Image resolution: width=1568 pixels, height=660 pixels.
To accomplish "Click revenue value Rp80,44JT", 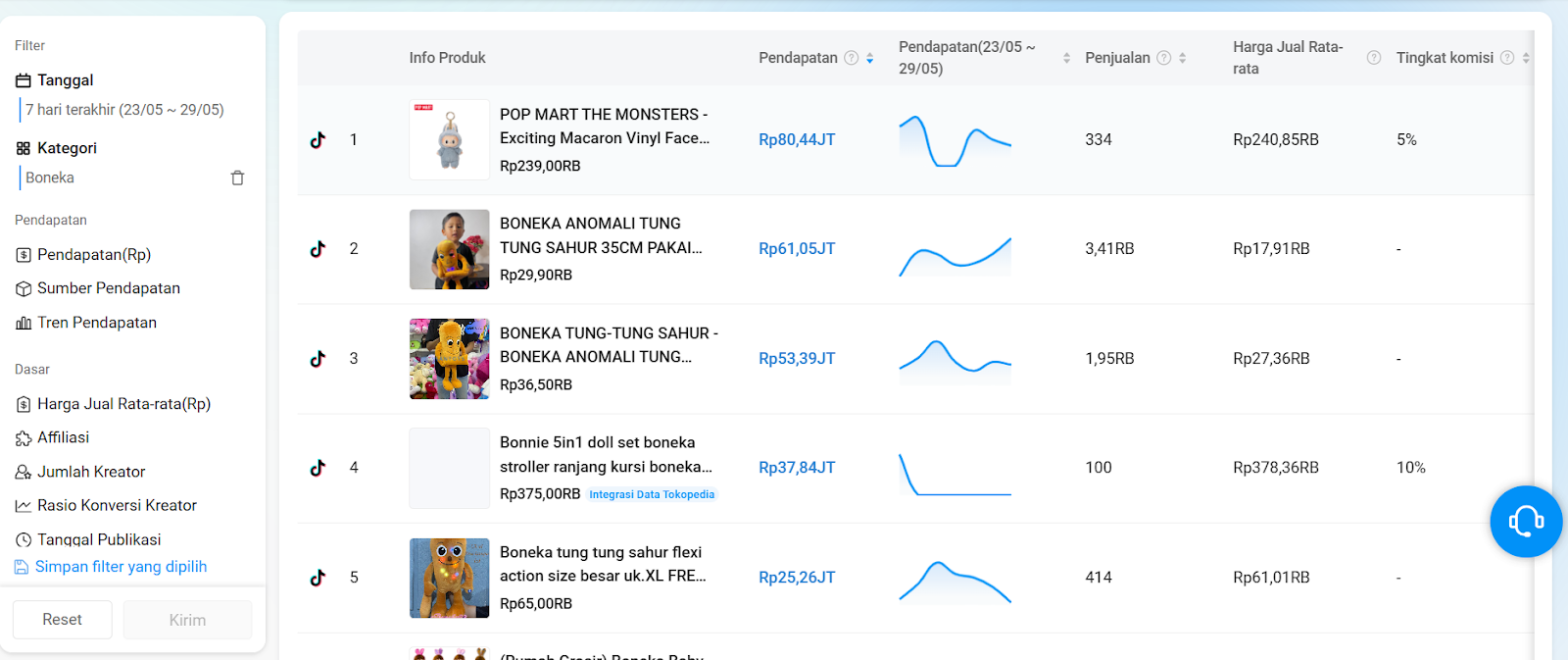I will pos(797,140).
